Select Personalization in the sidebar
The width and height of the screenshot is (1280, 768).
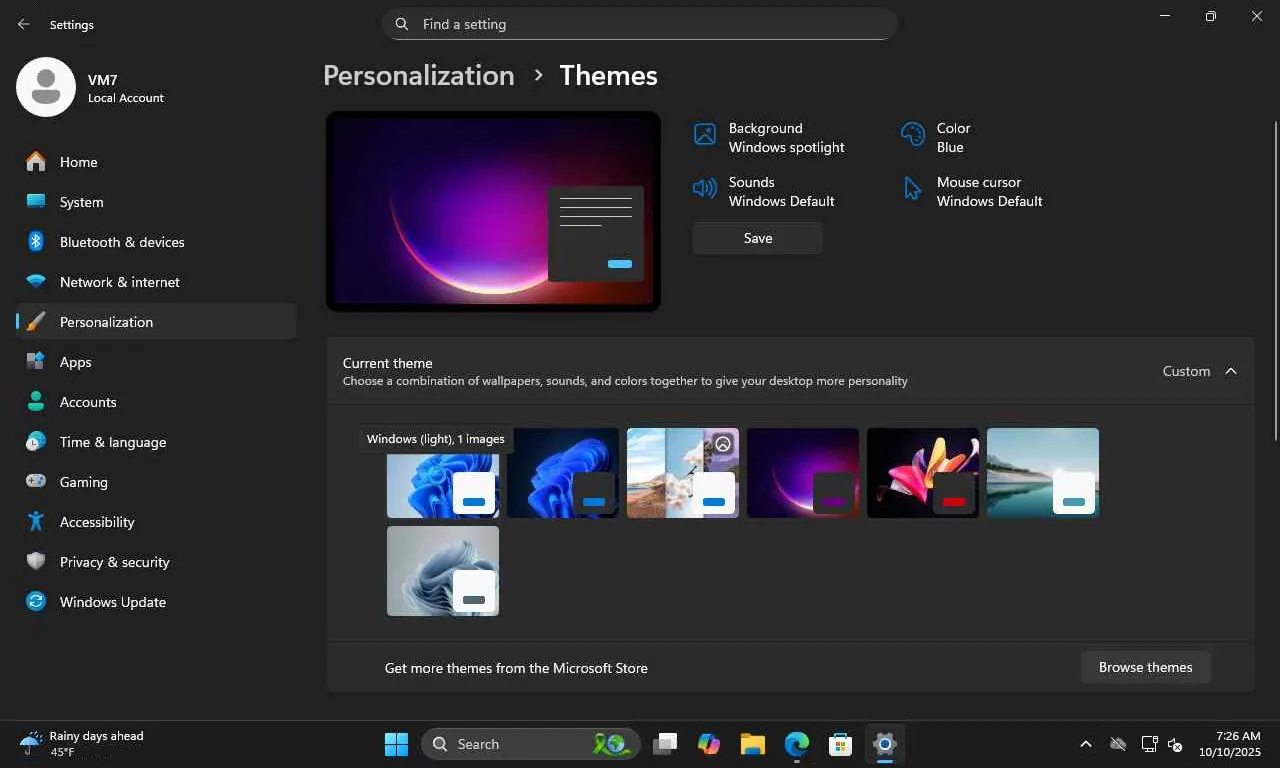pyautogui.click(x=156, y=322)
